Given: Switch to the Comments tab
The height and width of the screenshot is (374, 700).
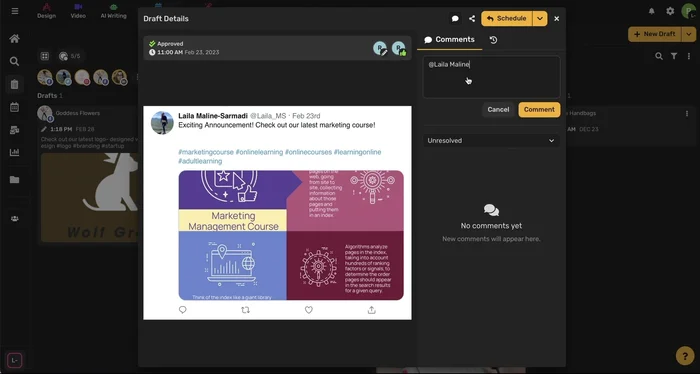Looking at the screenshot, I should point(449,40).
